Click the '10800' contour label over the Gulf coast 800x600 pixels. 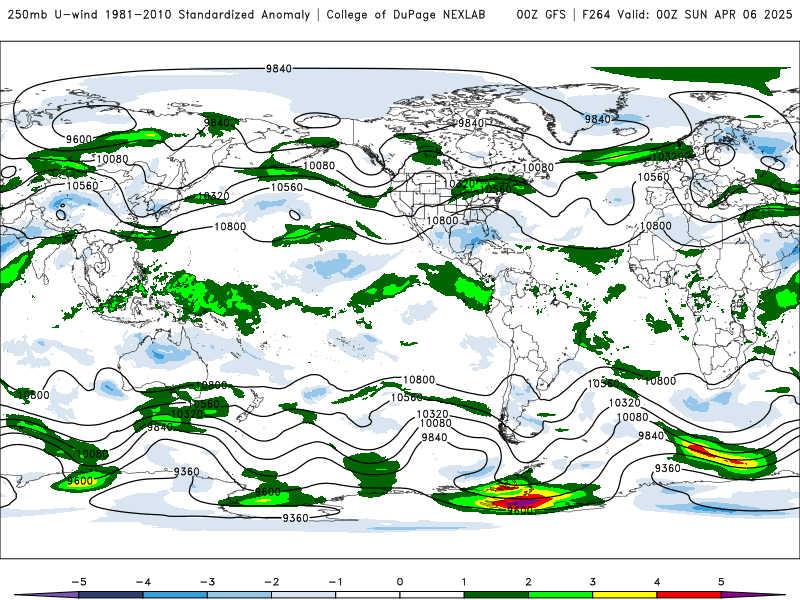pyautogui.click(x=442, y=220)
